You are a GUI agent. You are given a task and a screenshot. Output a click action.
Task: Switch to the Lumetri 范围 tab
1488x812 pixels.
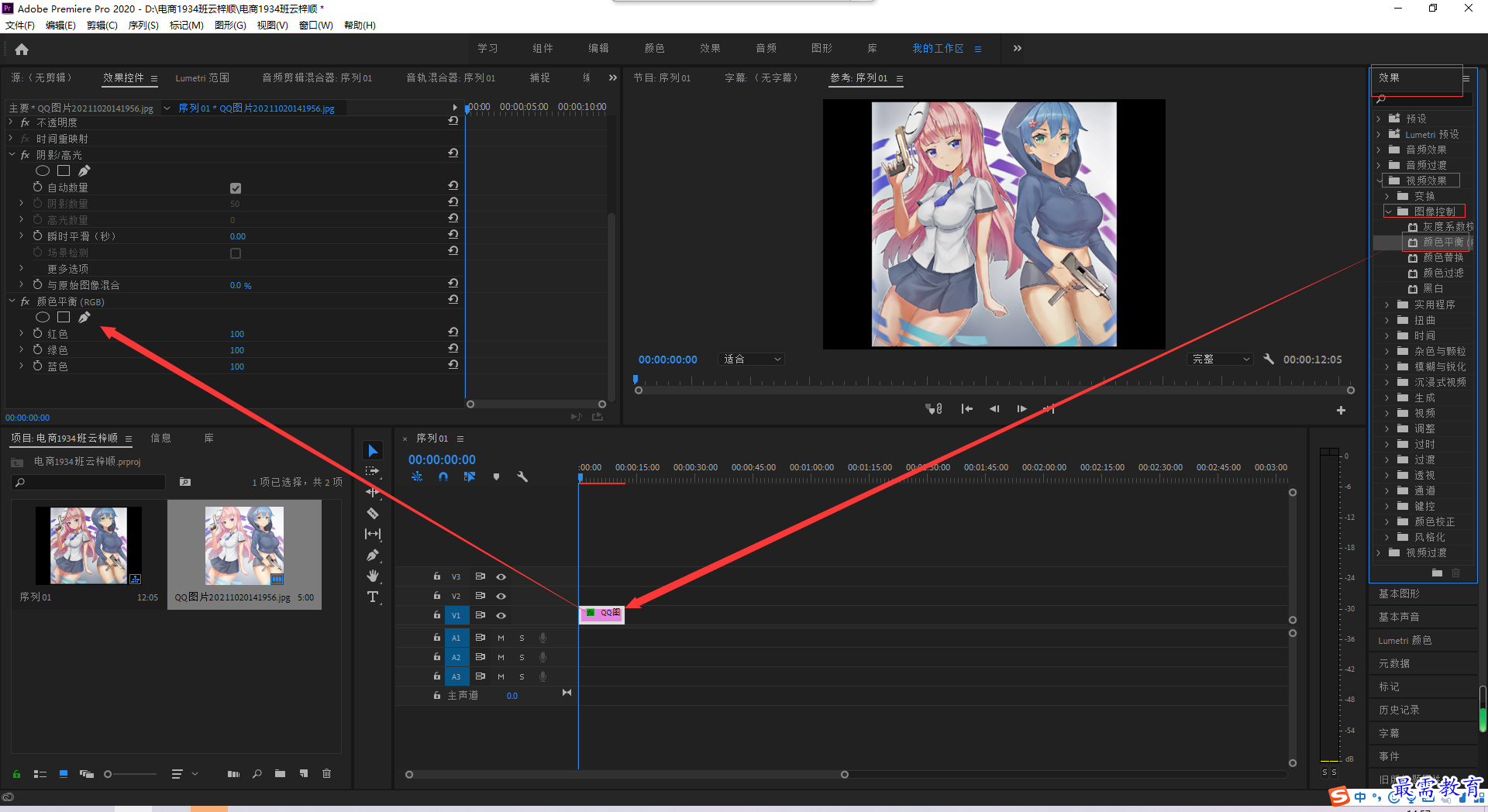[202, 77]
